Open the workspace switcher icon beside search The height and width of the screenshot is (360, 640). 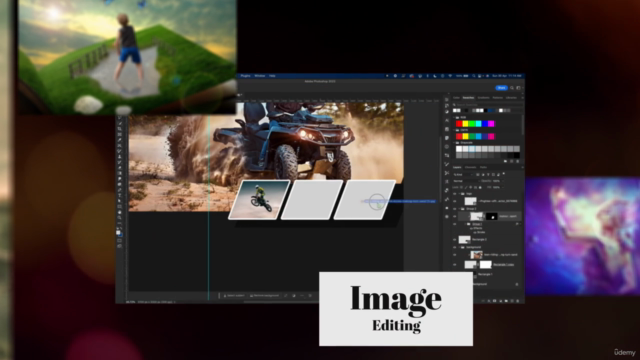518,88
